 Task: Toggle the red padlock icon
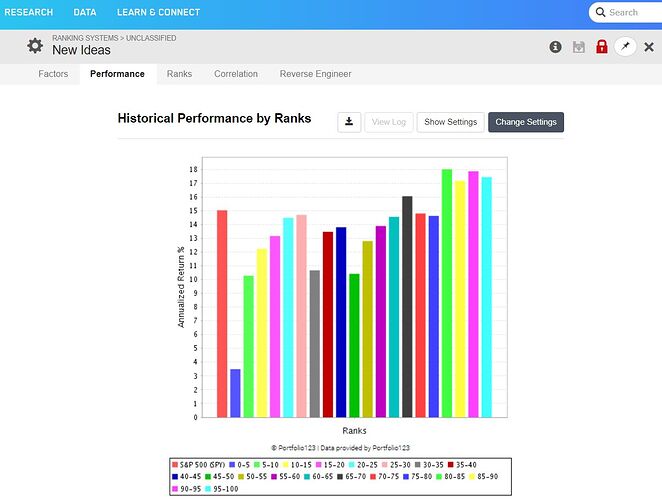pyautogui.click(x=602, y=46)
